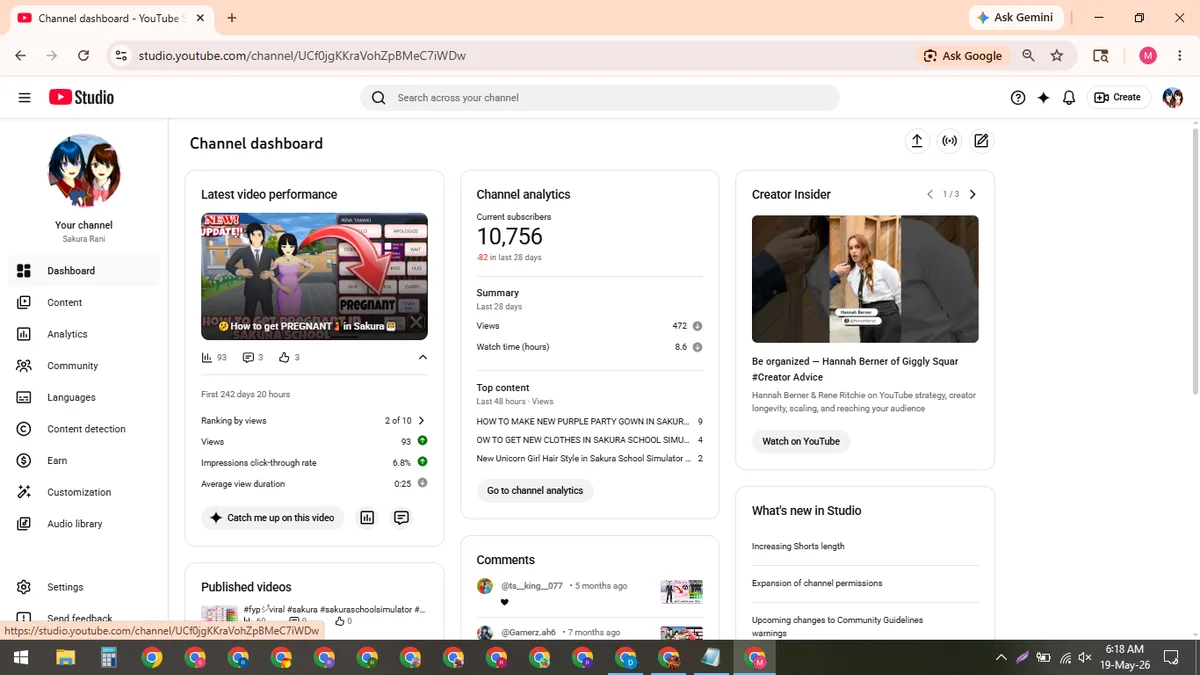Bookmark this page with the star icon

(1057, 56)
